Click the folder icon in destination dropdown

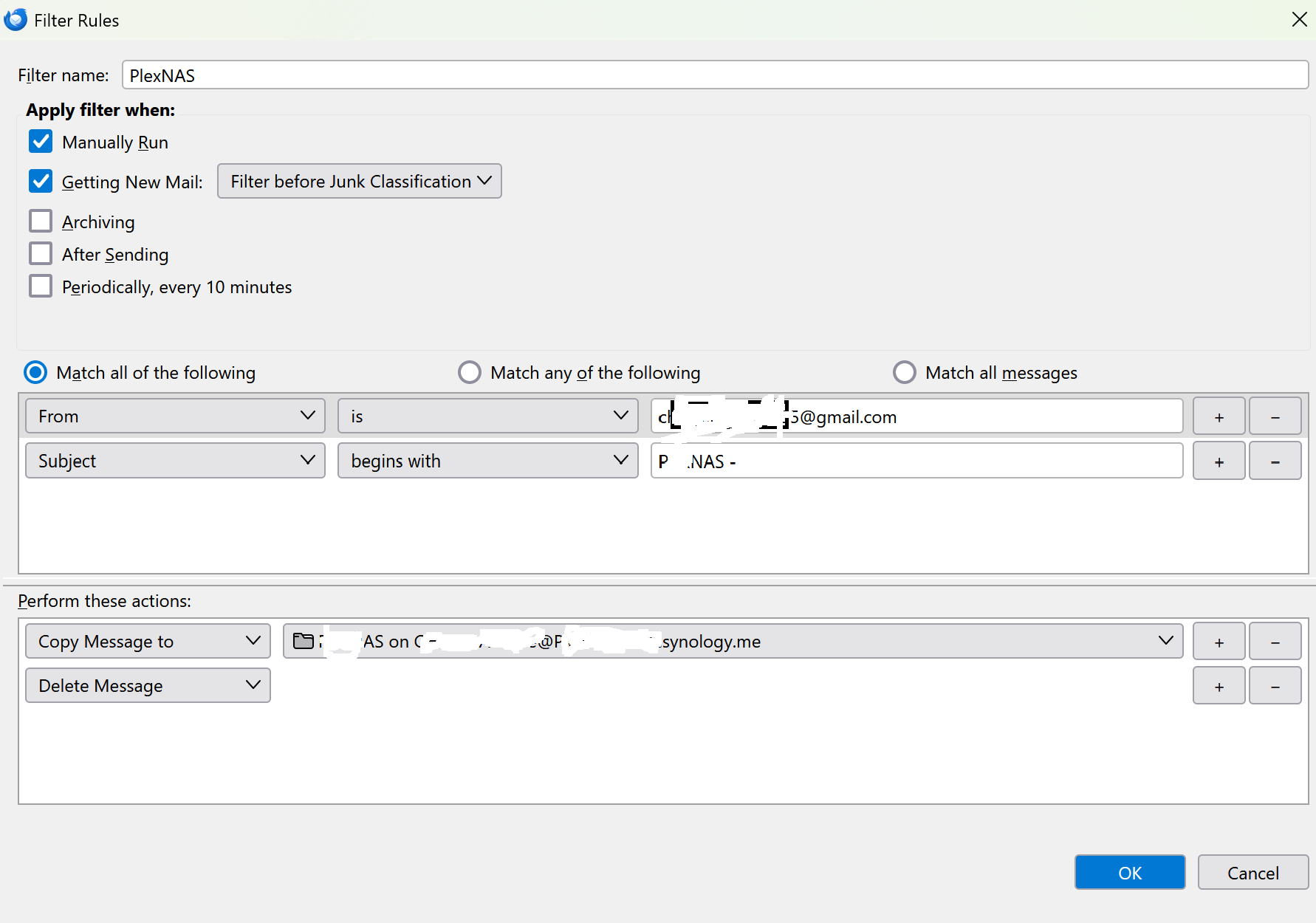(x=303, y=641)
